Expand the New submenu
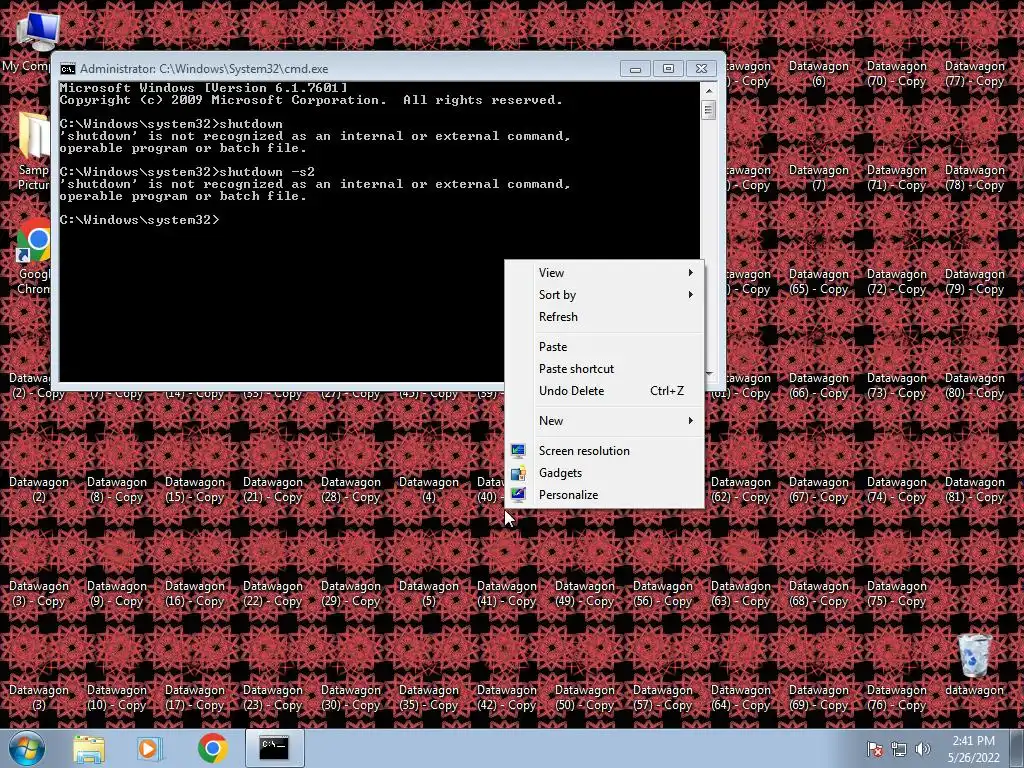 (605, 421)
